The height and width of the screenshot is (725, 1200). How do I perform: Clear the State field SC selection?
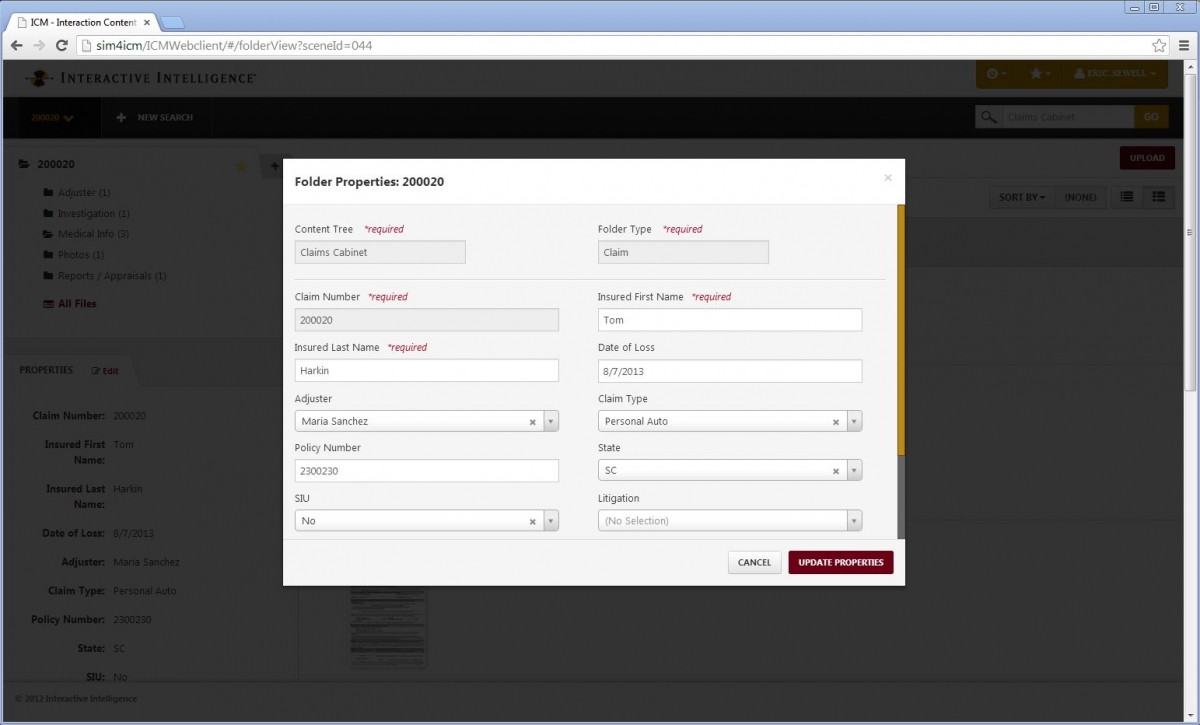pos(836,471)
